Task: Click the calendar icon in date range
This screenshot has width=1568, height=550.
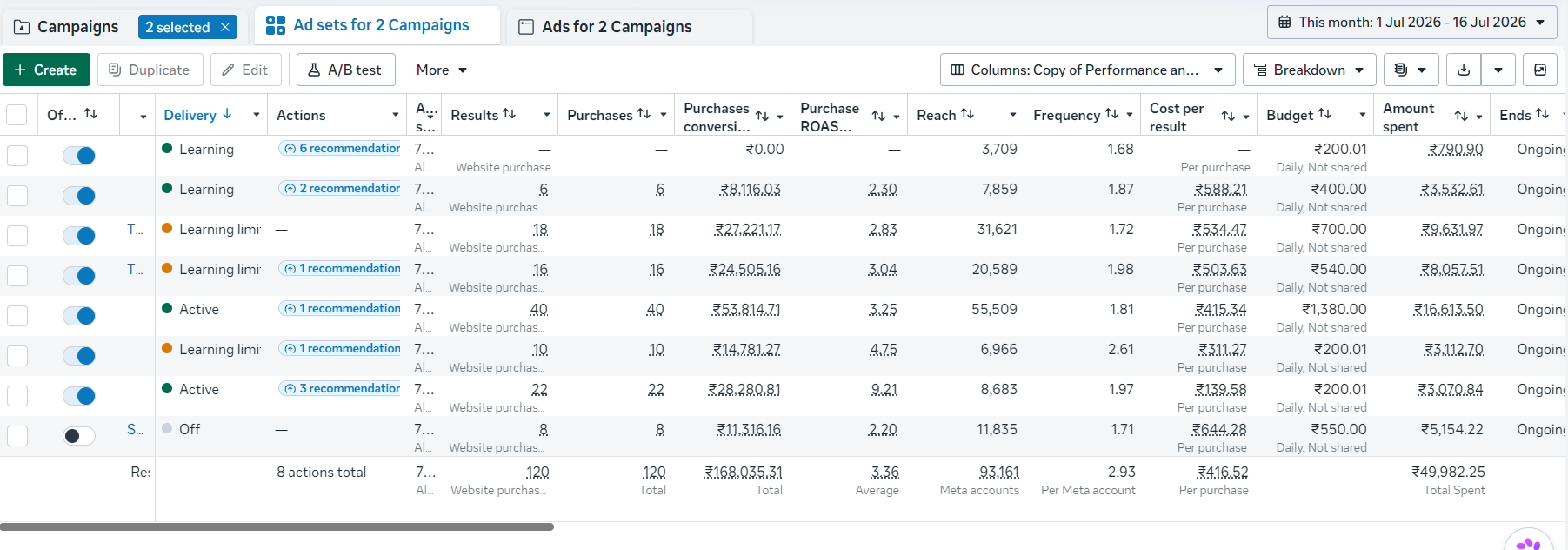Action: [1284, 22]
